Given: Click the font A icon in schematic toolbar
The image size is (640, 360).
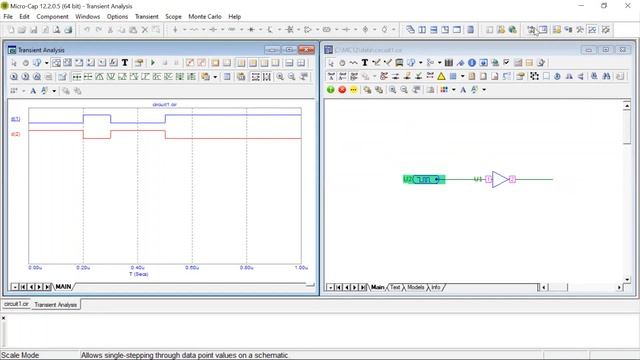Looking at the screenshot, I should point(463,90).
